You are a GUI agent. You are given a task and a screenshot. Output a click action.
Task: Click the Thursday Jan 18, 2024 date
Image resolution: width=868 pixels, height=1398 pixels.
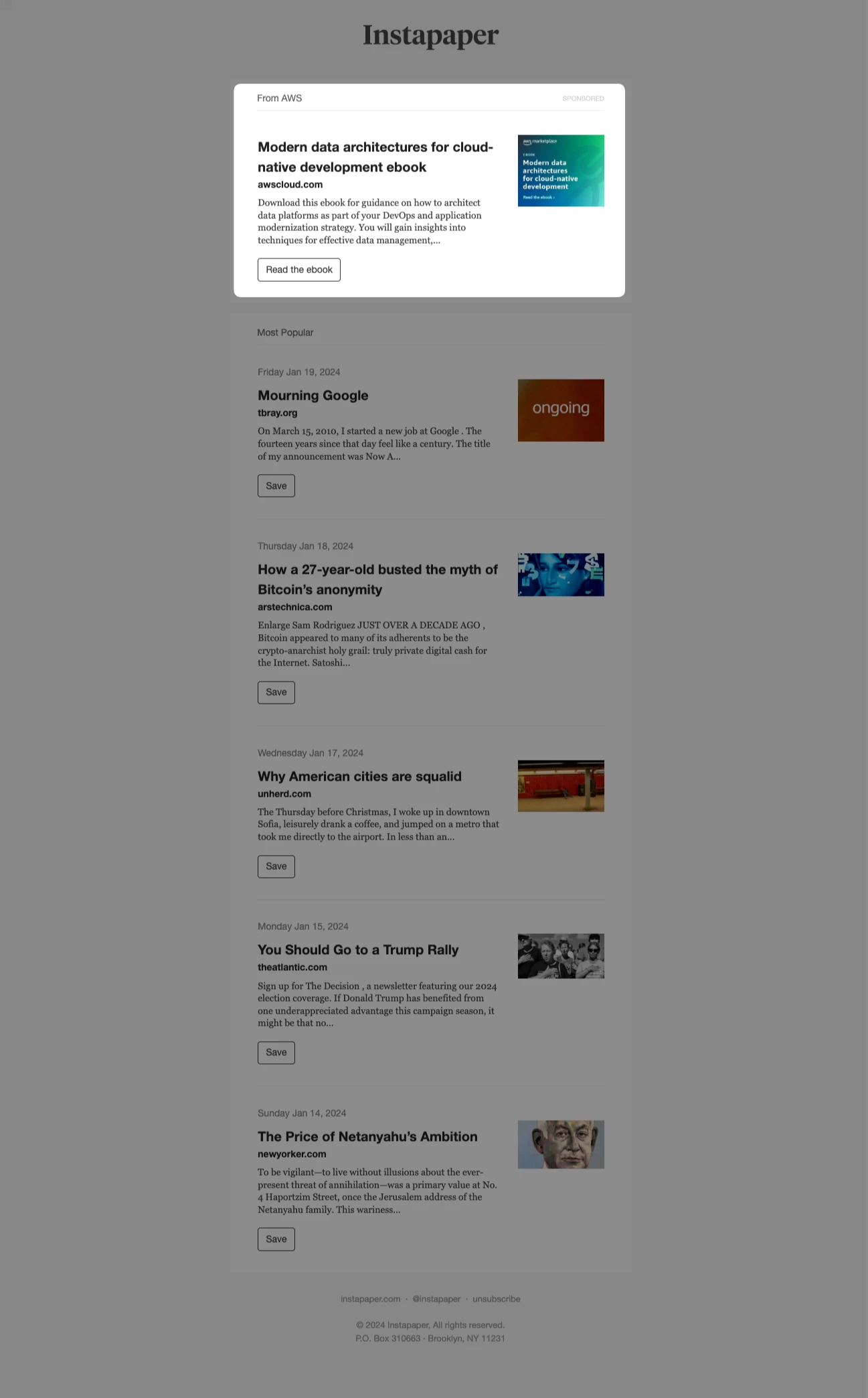pyautogui.click(x=305, y=546)
